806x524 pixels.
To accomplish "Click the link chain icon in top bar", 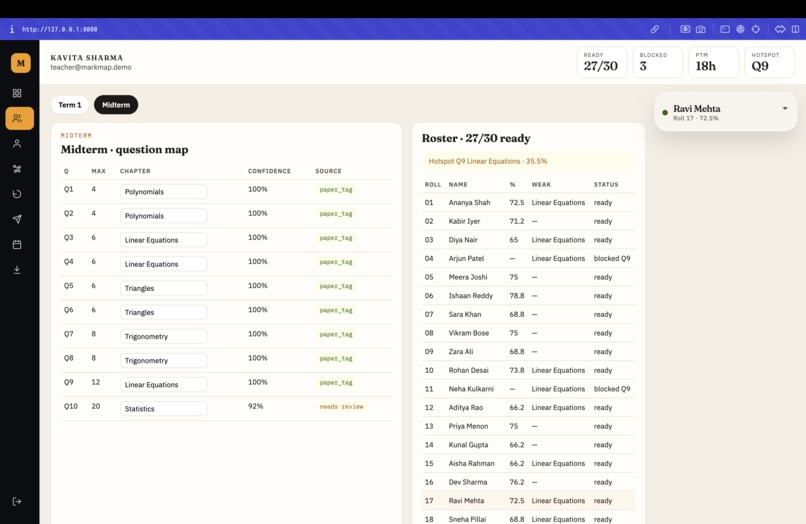I will [x=654, y=29].
